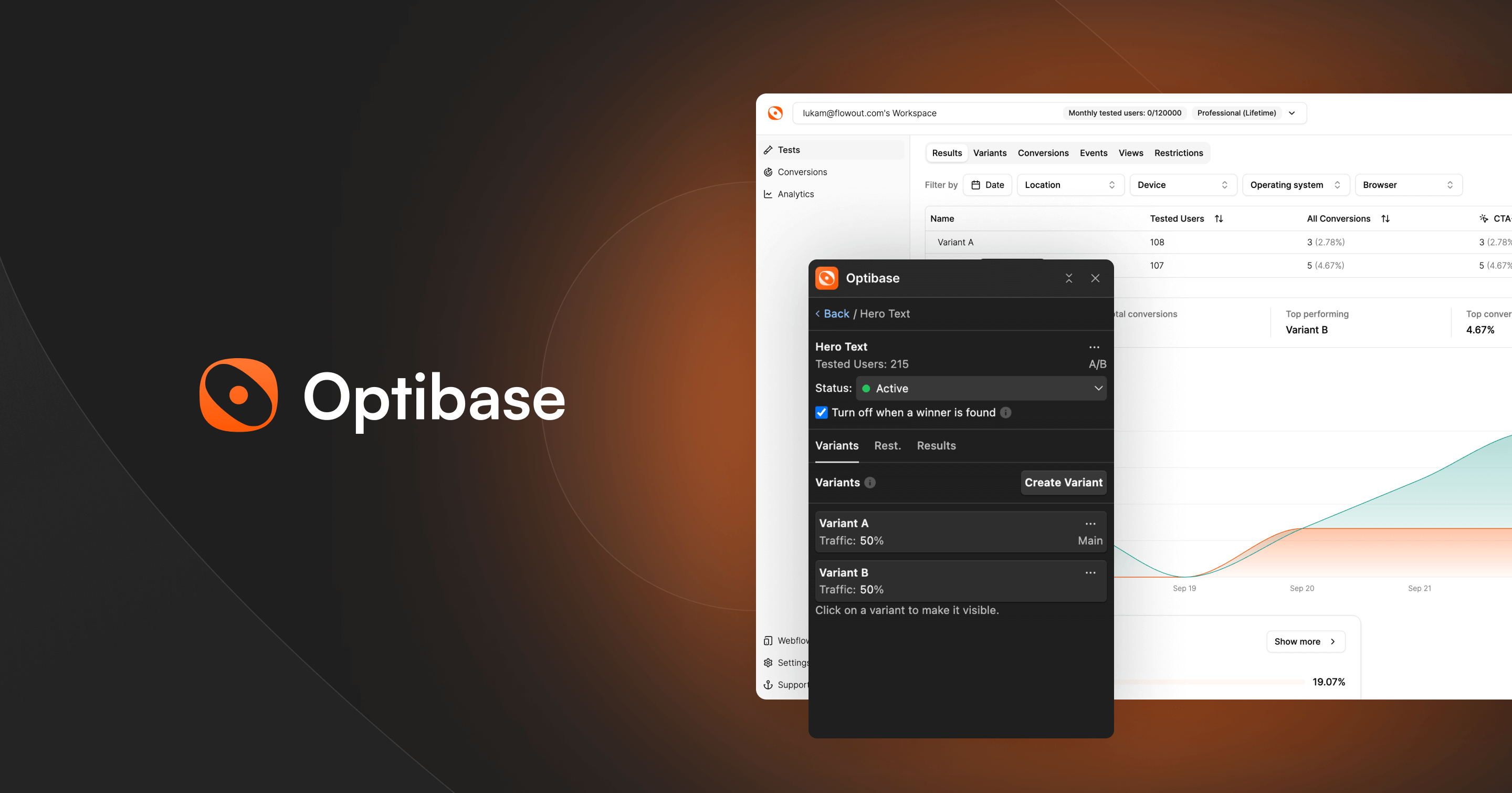Open Tests from the sidebar pencil icon
The image size is (1512, 793).
point(768,150)
